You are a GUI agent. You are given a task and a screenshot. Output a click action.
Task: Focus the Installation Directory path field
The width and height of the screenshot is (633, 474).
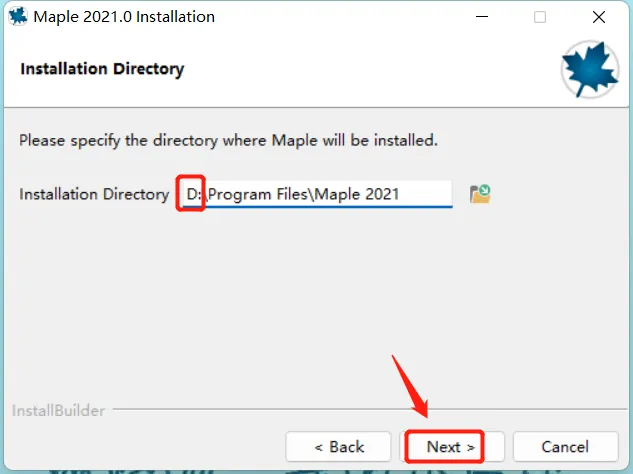coord(316,194)
